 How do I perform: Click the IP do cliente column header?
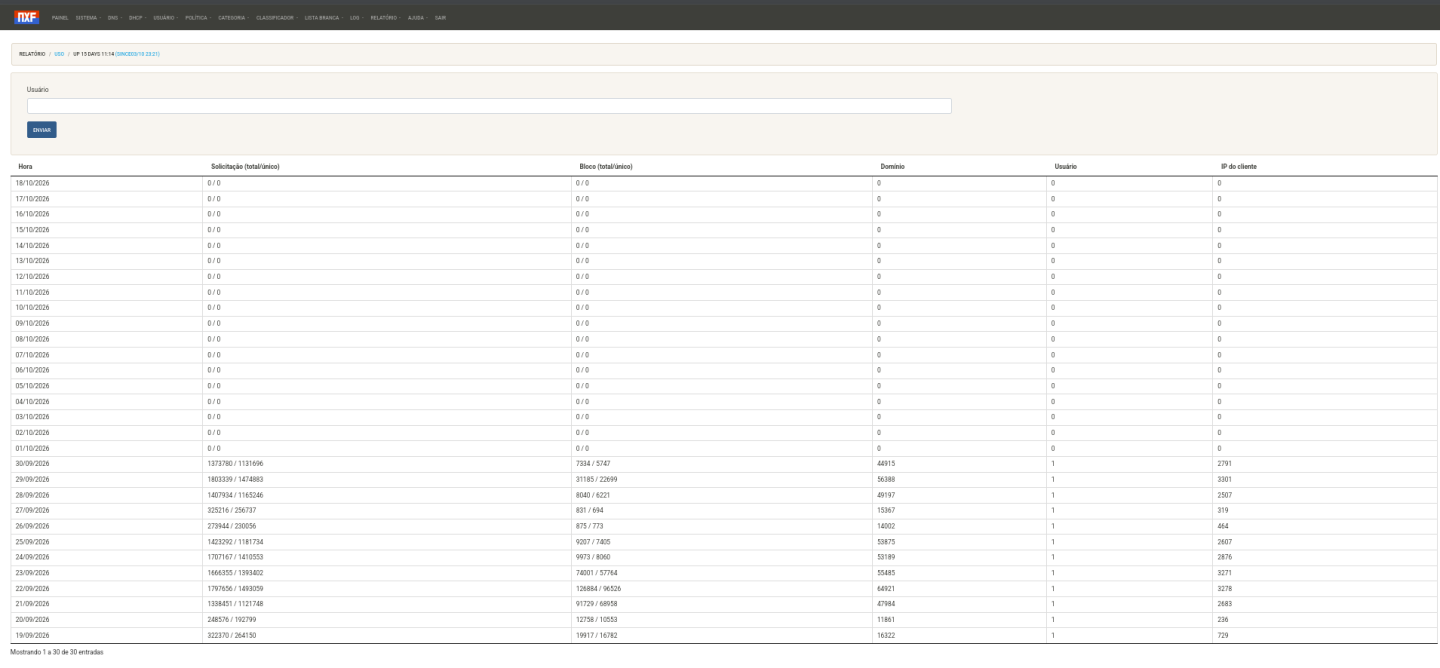(x=1239, y=166)
